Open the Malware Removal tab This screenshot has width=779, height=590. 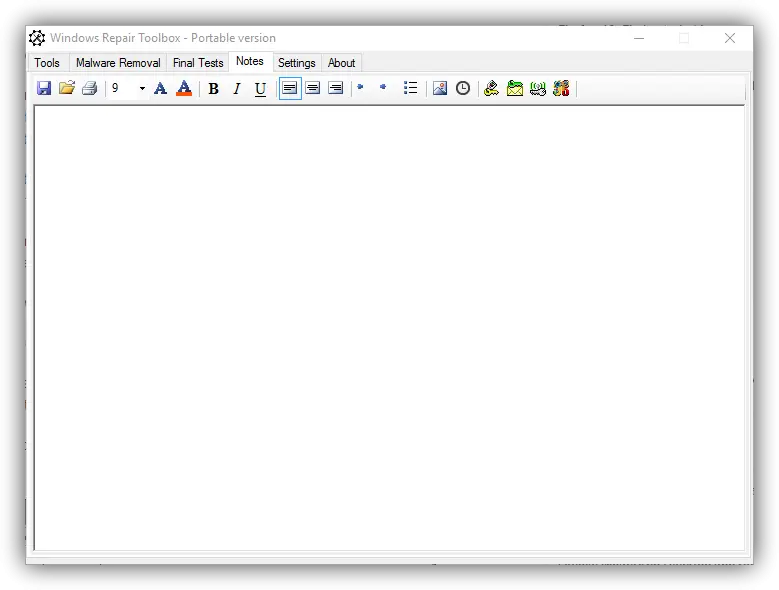pyautogui.click(x=118, y=63)
